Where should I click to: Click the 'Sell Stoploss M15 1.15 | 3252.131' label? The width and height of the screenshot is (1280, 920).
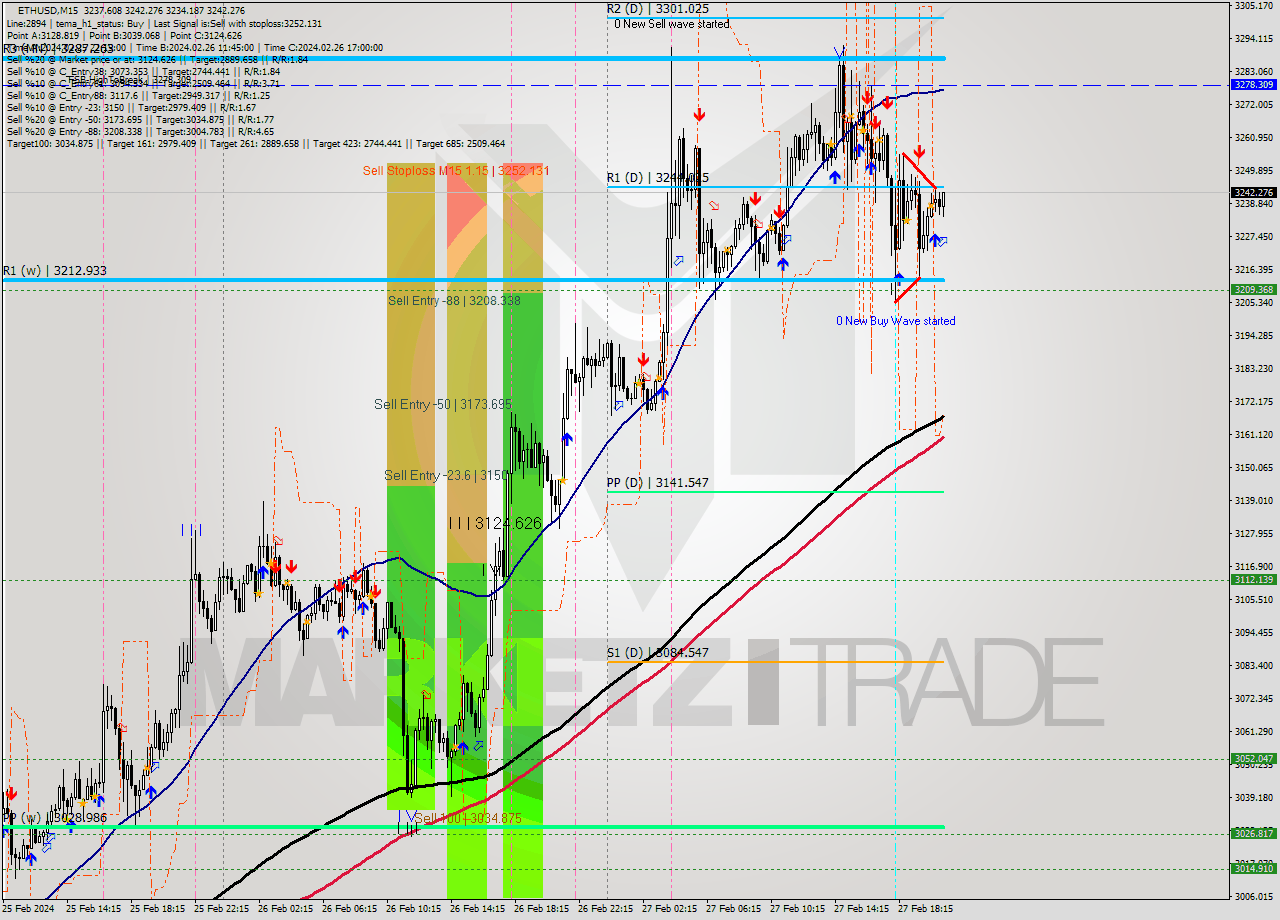point(456,171)
